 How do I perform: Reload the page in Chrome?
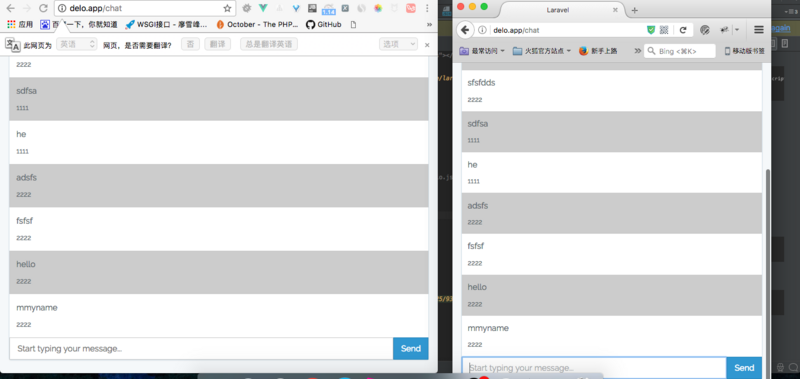click(x=44, y=8)
